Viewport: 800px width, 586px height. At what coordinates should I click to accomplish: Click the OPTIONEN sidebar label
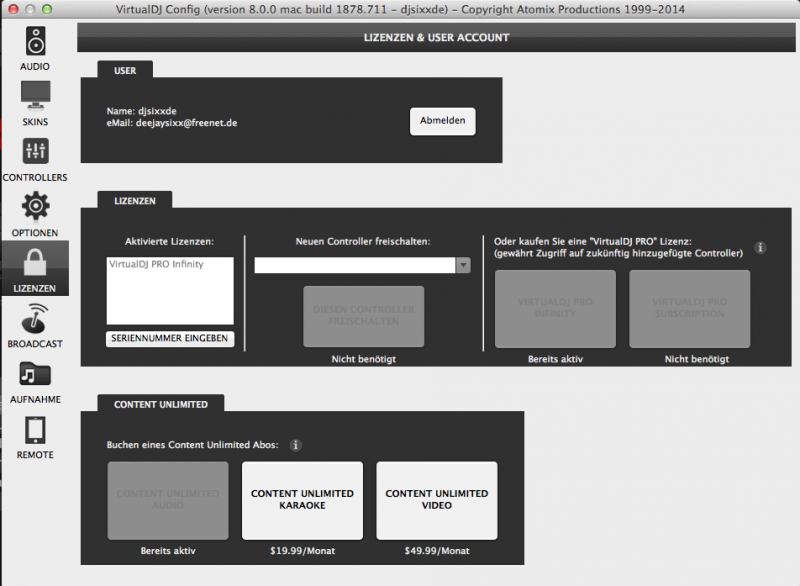[x=35, y=233]
